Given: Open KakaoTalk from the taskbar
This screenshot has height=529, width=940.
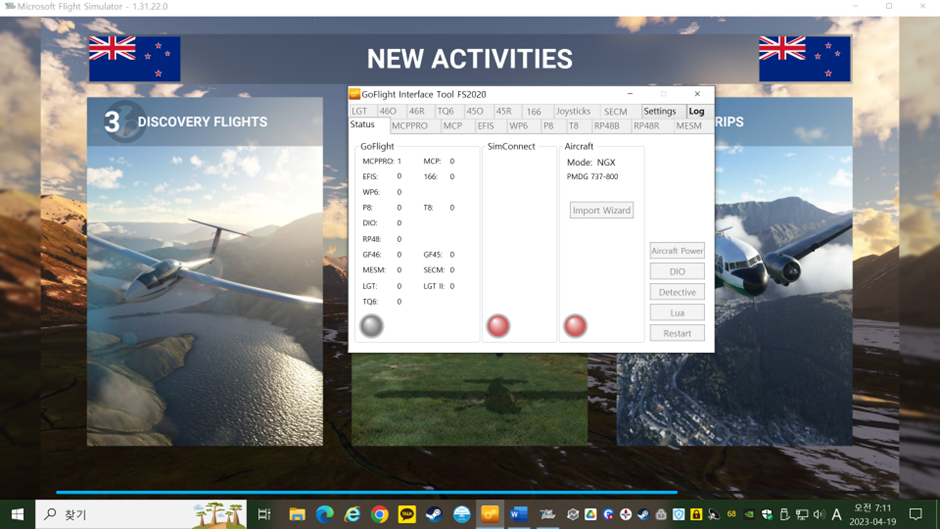Looking at the screenshot, I should point(407,515).
